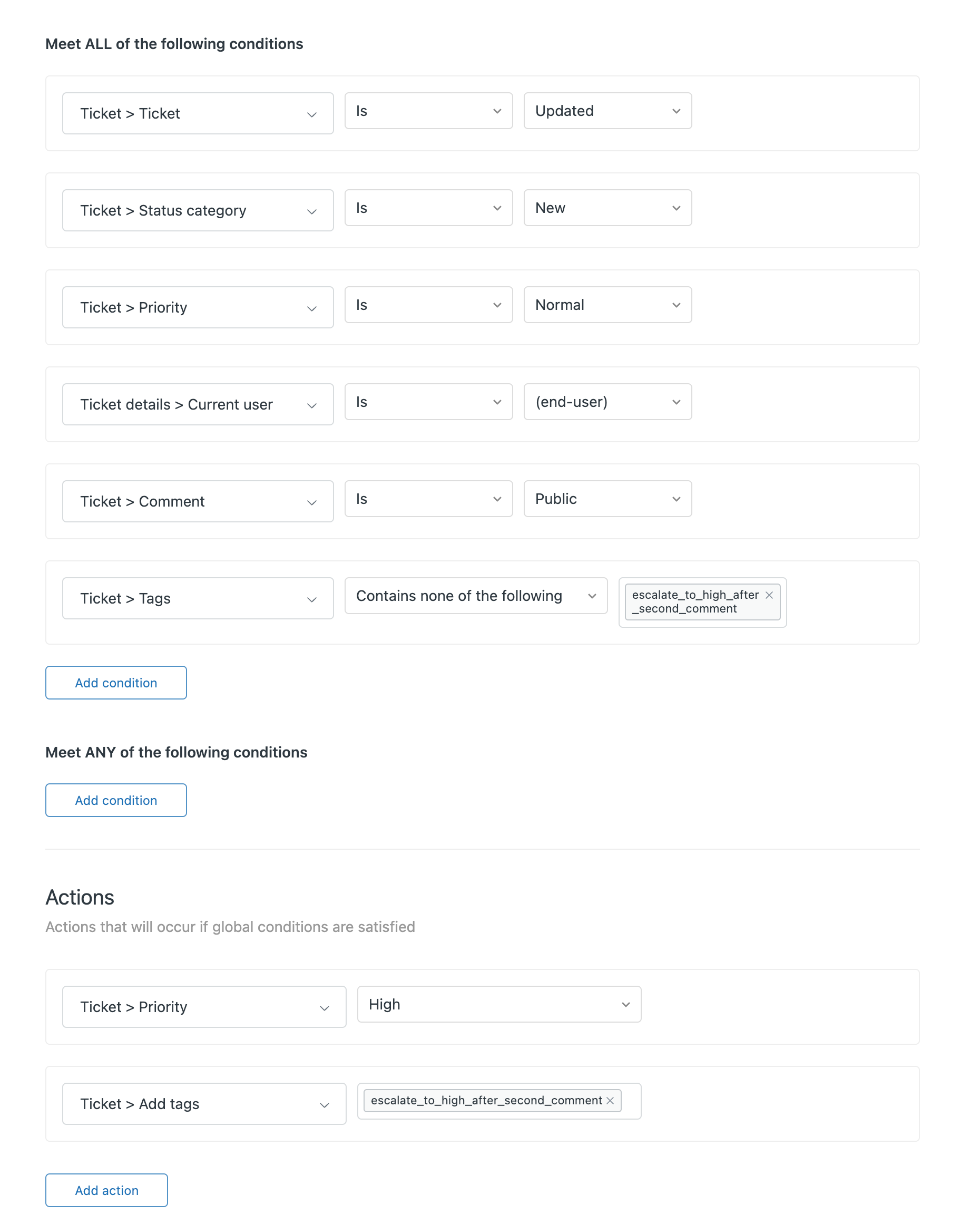Add condition under Meet ANY conditions
This screenshot has width=980, height=1224.
pyautogui.click(x=115, y=800)
